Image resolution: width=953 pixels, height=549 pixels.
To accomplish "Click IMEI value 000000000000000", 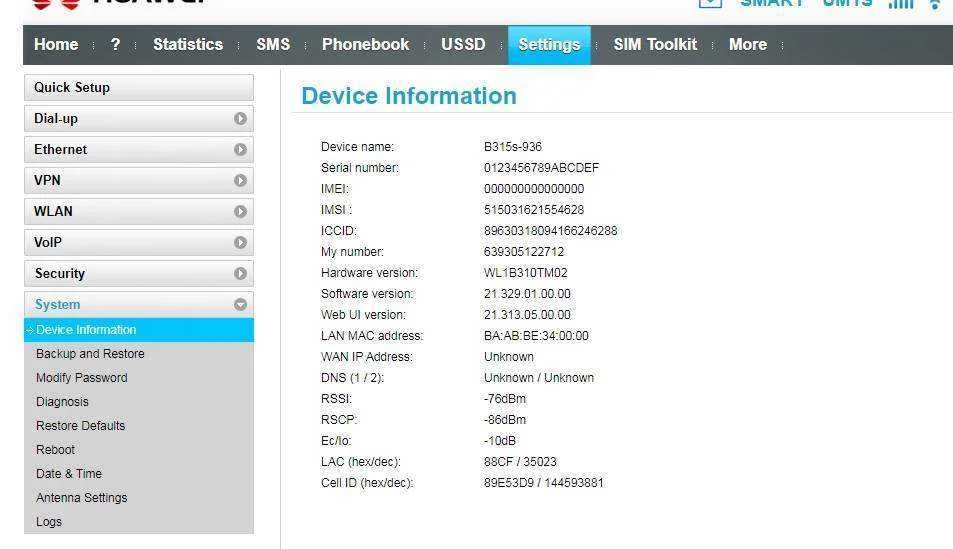I will point(534,189).
